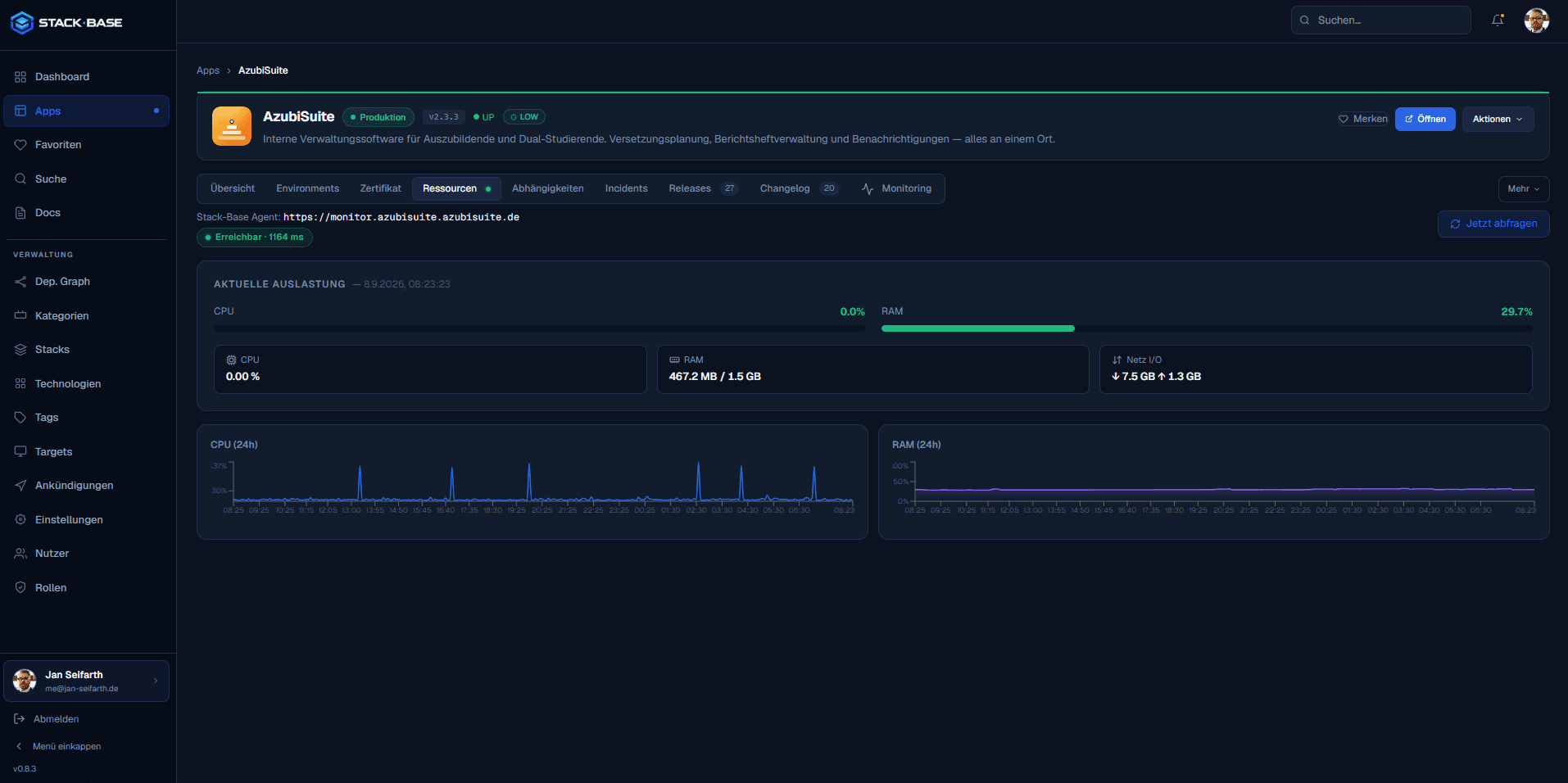Viewport: 1568px width, 783px height.
Task: Click the Stack-Base logo icon
Action: click(x=22, y=23)
